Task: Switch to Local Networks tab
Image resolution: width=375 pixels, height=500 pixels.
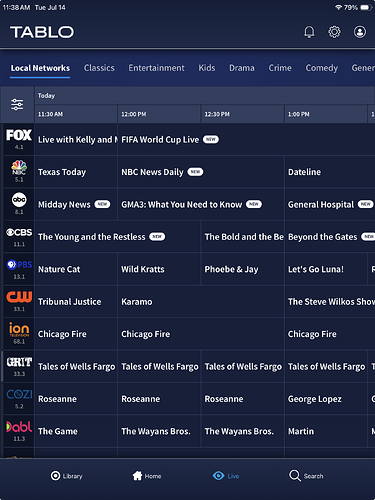Action: pyautogui.click(x=40, y=68)
